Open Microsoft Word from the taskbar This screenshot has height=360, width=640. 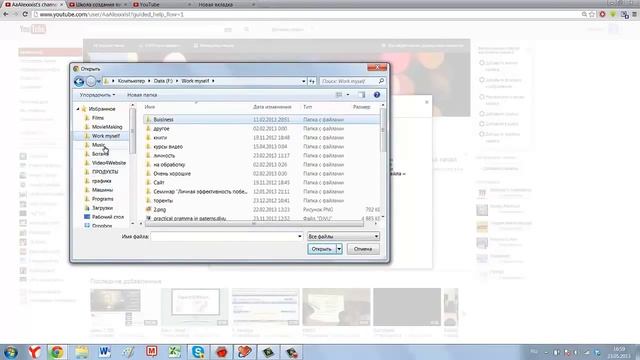tap(104, 352)
